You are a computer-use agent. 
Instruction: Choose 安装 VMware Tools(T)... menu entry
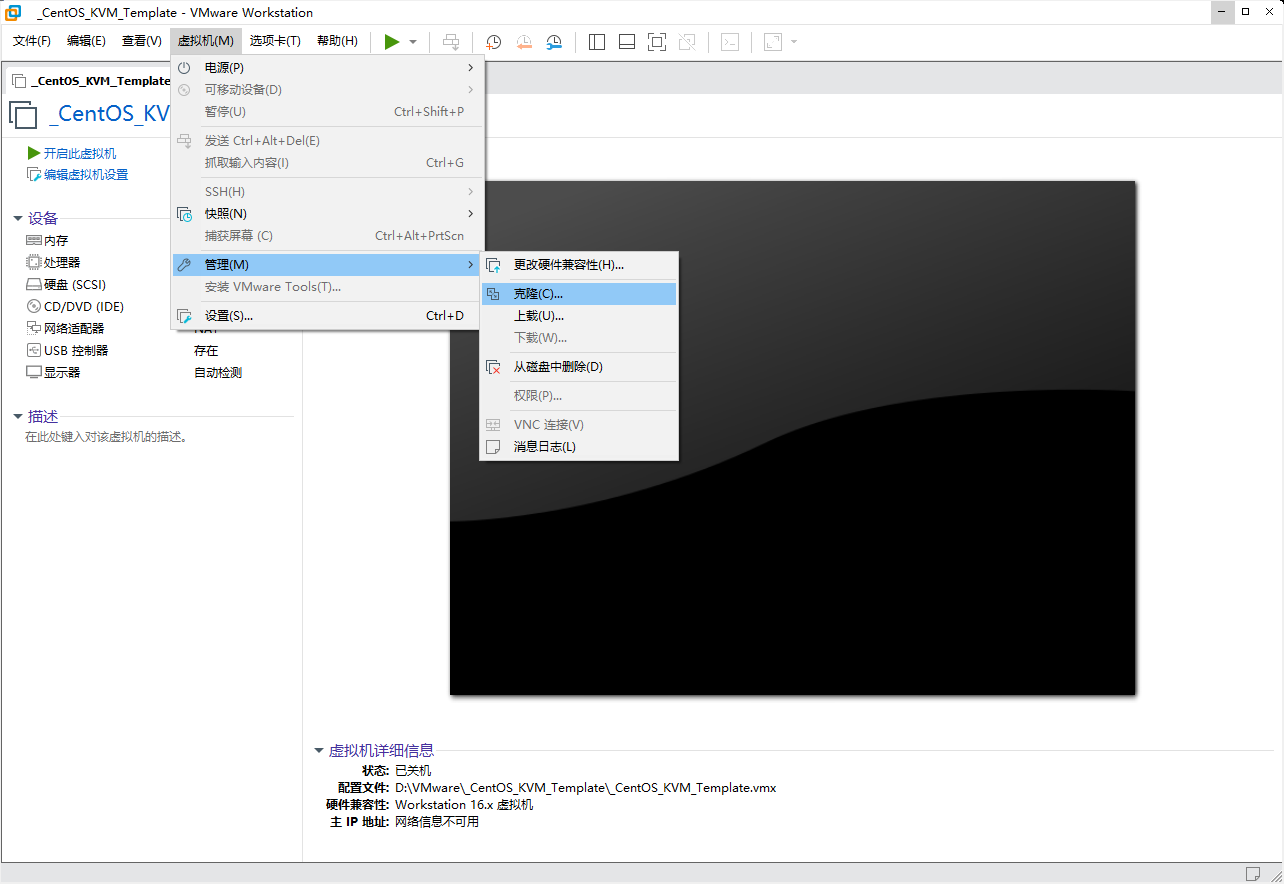(327, 287)
